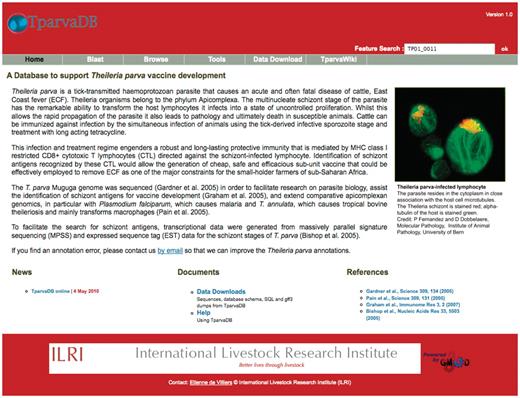Click 'Better lives through livestock' tagline
Screen dimensions: 520x398
click(x=271, y=365)
